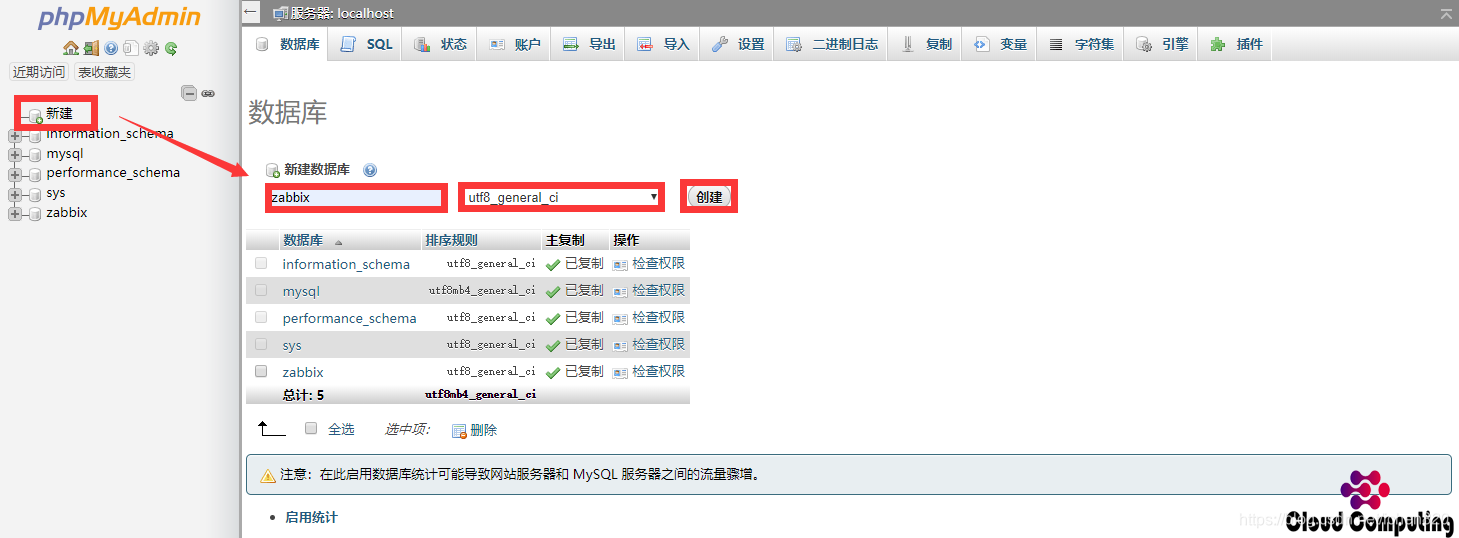1459x538 pixels.
Task: Open the 设置 tab
Action: pos(737,44)
